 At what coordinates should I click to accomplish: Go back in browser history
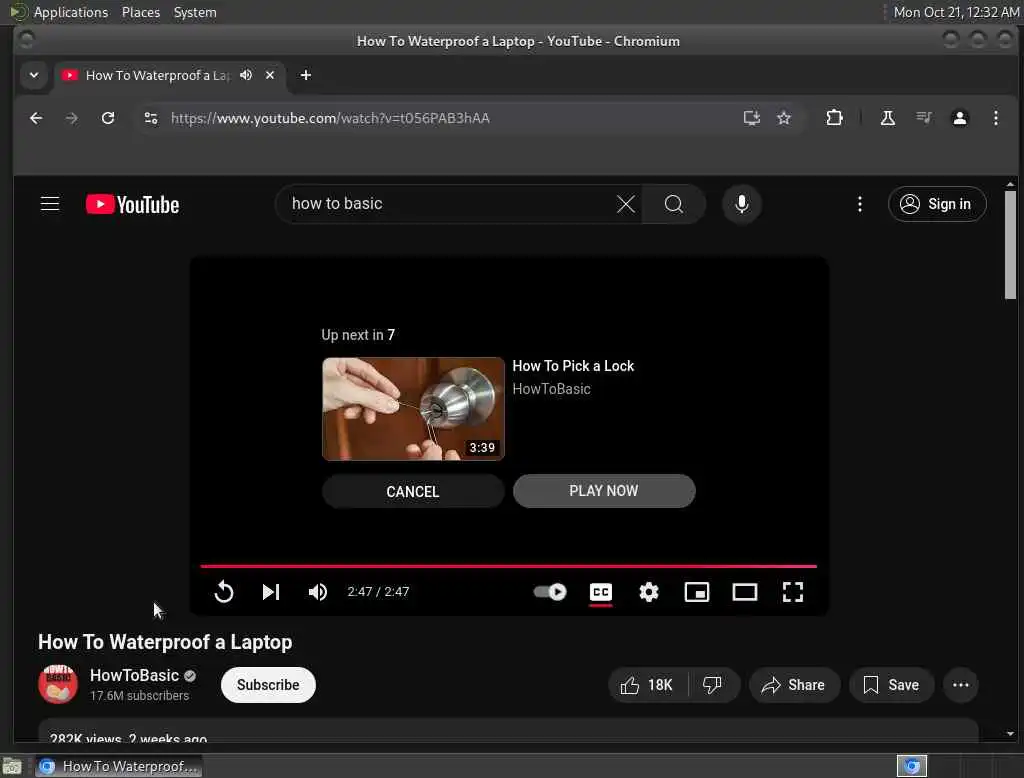tap(36, 118)
